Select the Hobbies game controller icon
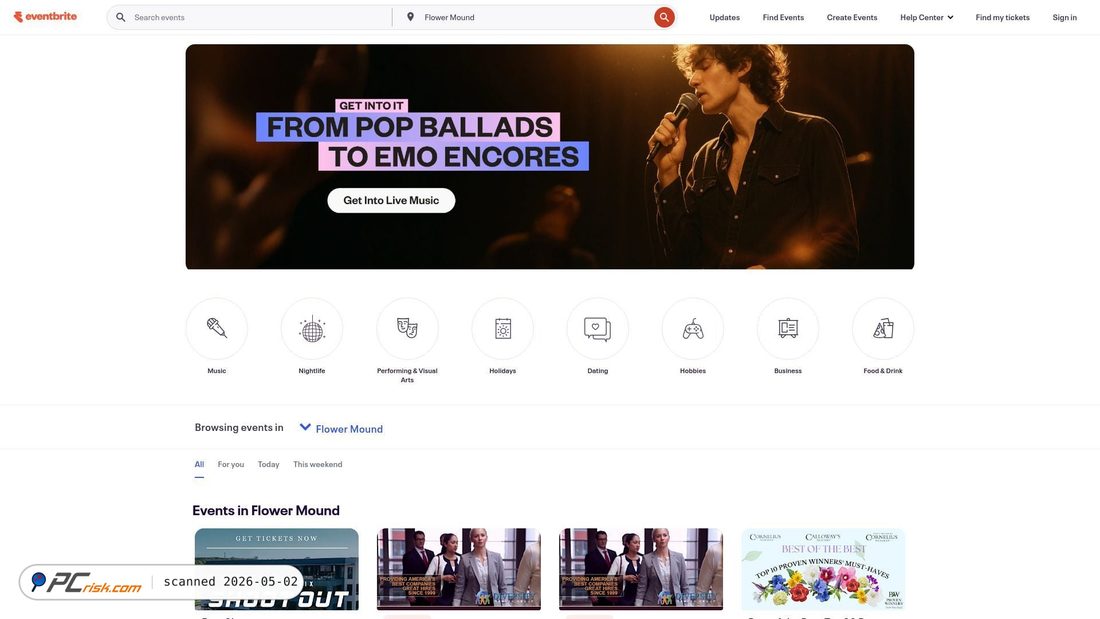Image resolution: width=1100 pixels, height=619 pixels. (x=692, y=328)
